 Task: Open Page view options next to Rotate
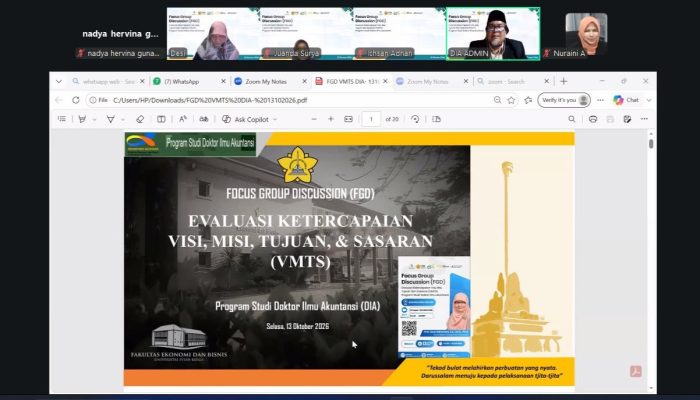(437, 119)
